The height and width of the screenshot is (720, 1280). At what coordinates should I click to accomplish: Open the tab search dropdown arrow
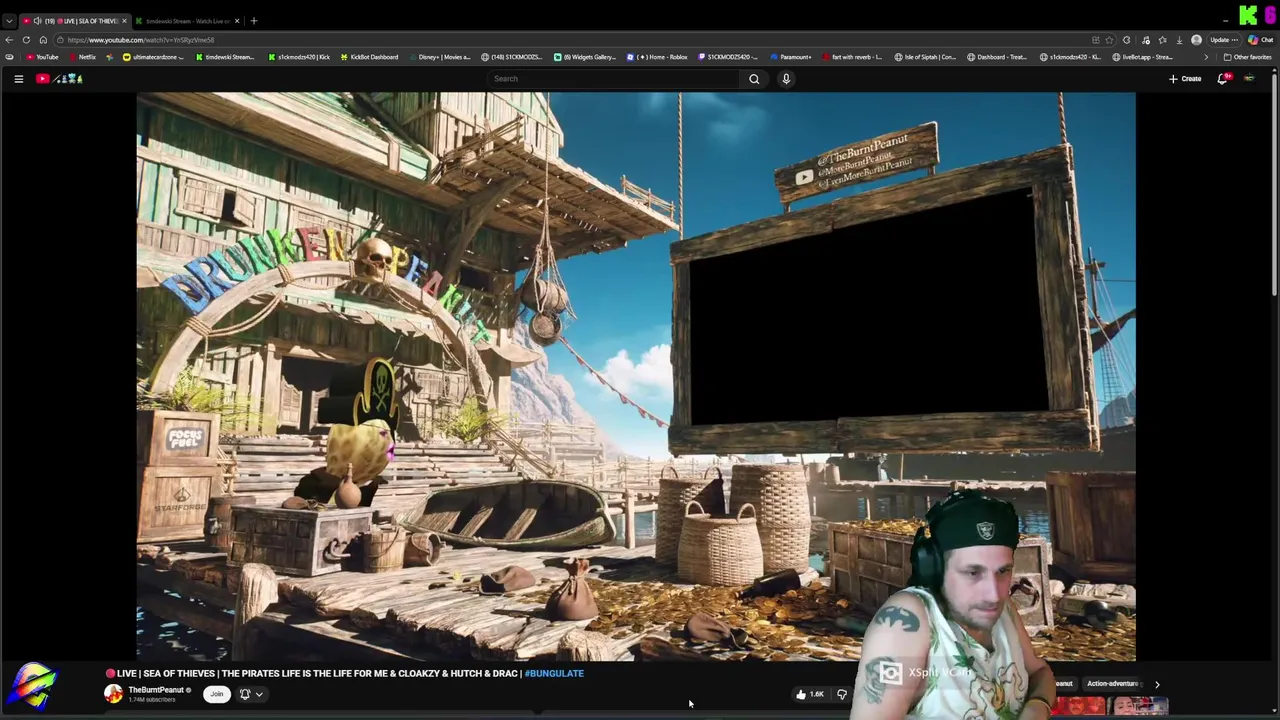click(x=9, y=21)
